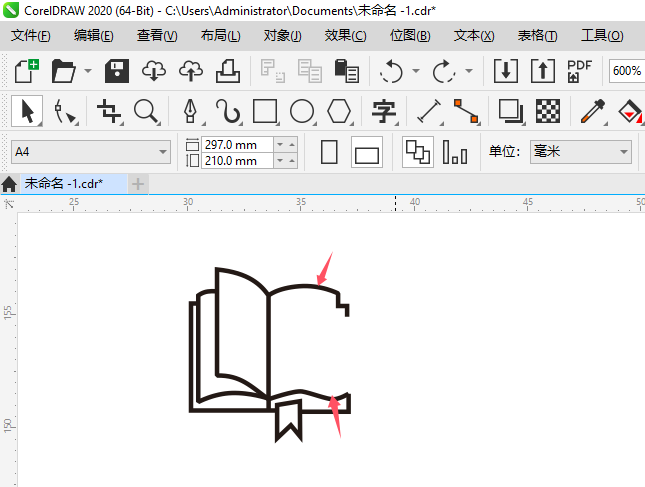Image resolution: width=645 pixels, height=487 pixels.
Task: Select the Pick tool arrow
Action: pos(27,111)
